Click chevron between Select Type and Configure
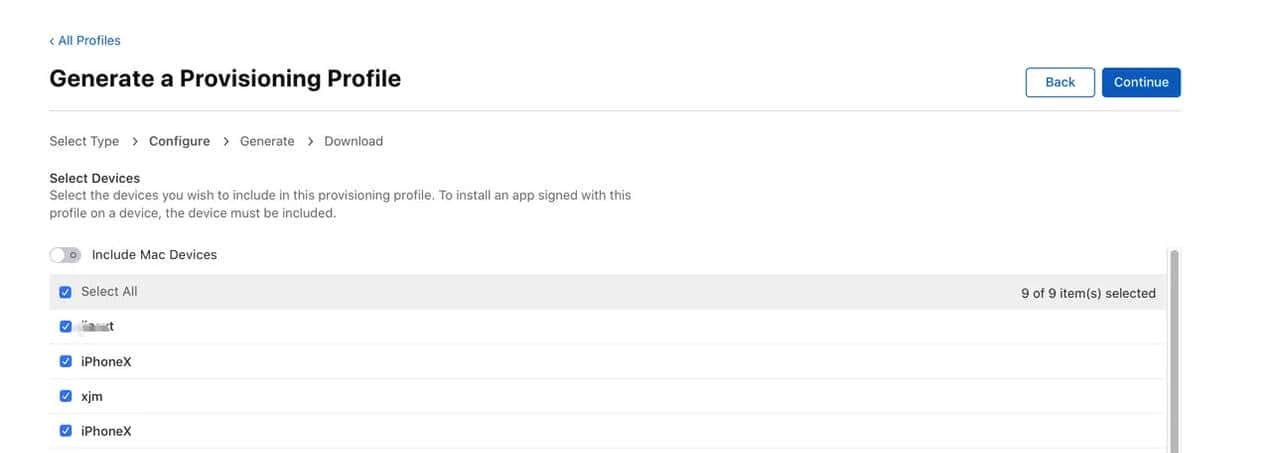This screenshot has width=1280, height=453. 135,141
